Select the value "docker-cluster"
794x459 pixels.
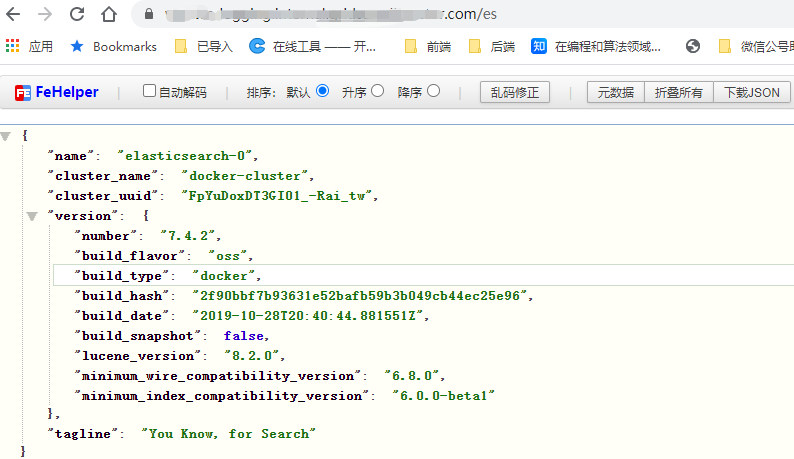tap(245, 175)
